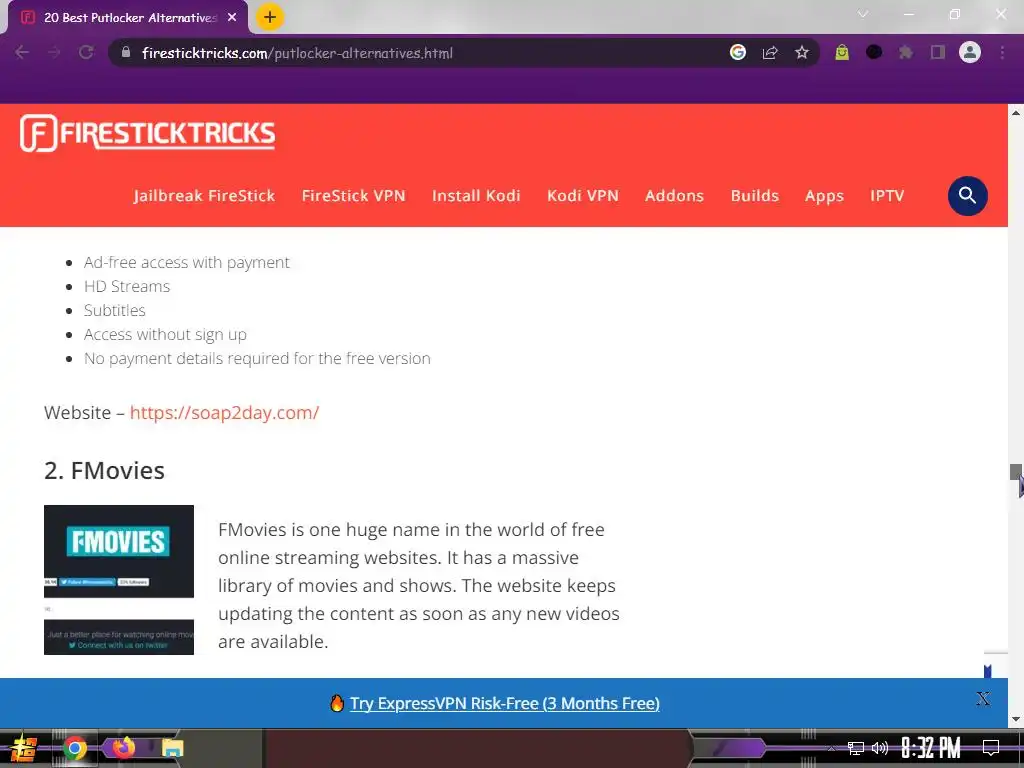
Task: Click the 'Subtitles' bullet text
Action: 114,311
